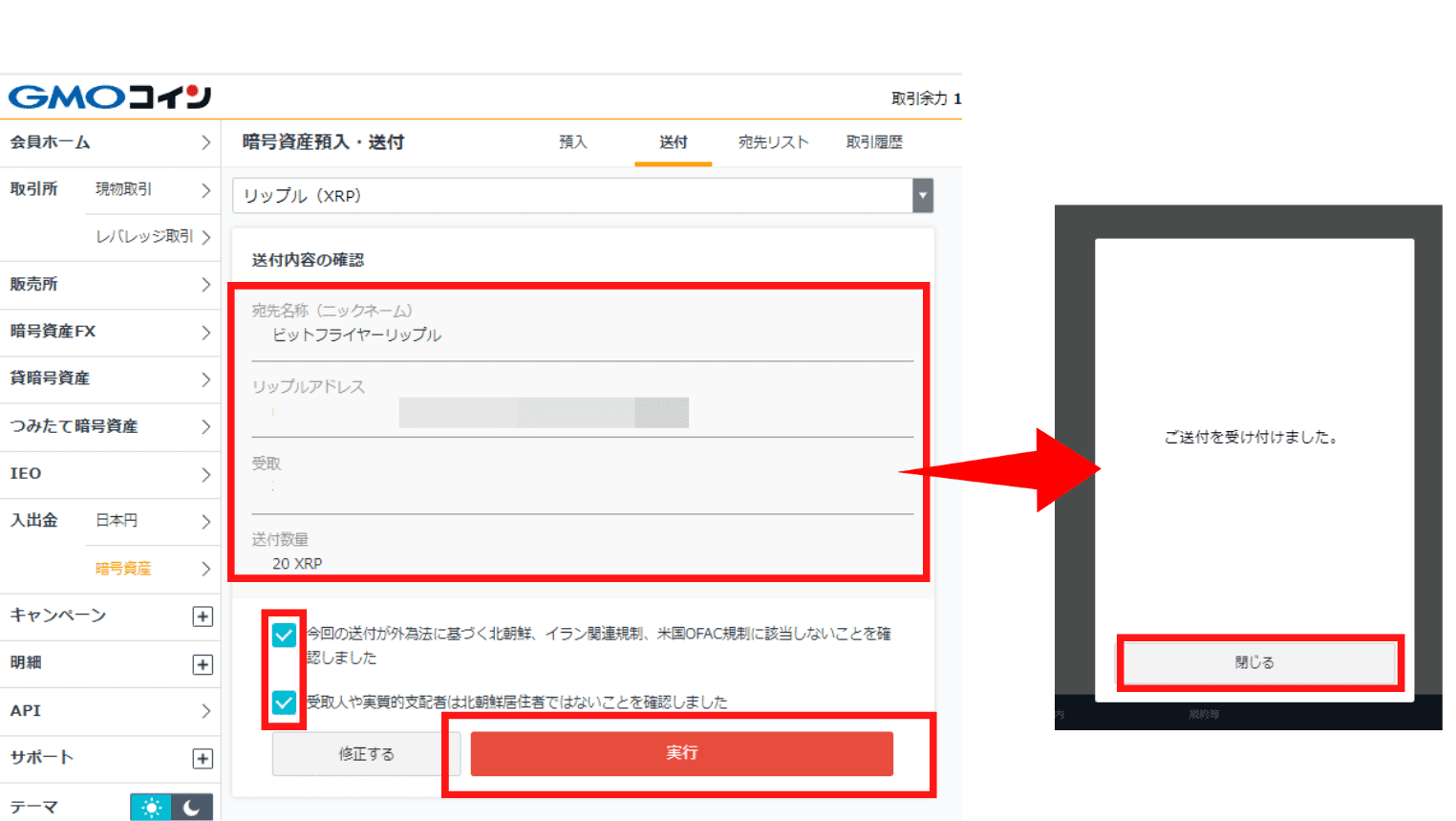Image resolution: width=1456 pixels, height=821 pixels.
Task: Open 現物取引 under 取引所
Action: [x=123, y=189]
